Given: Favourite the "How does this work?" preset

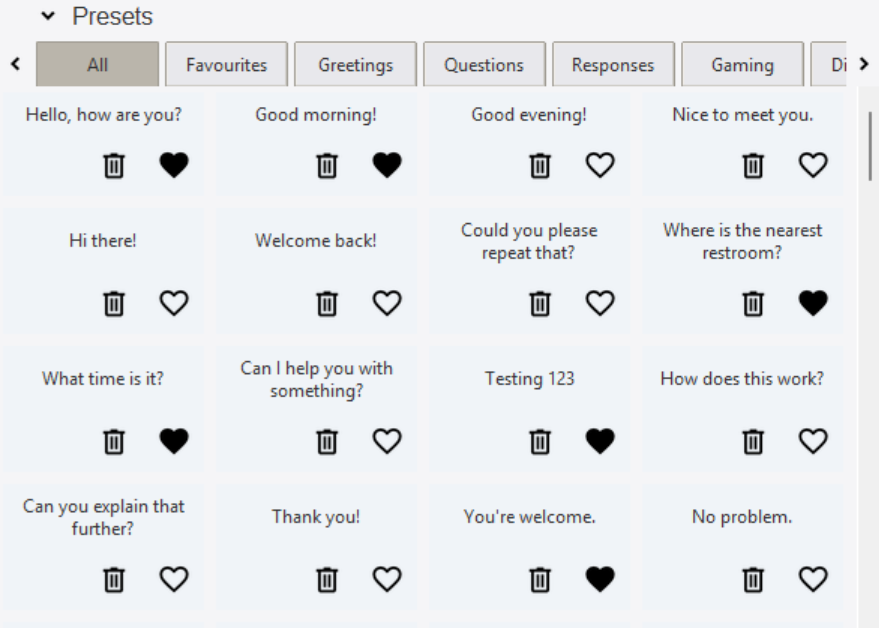Looking at the screenshot, I should point(813,441).
